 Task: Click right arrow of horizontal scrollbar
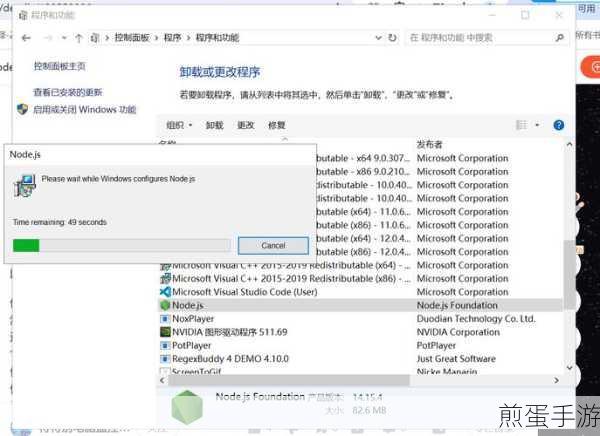point(556,380)
